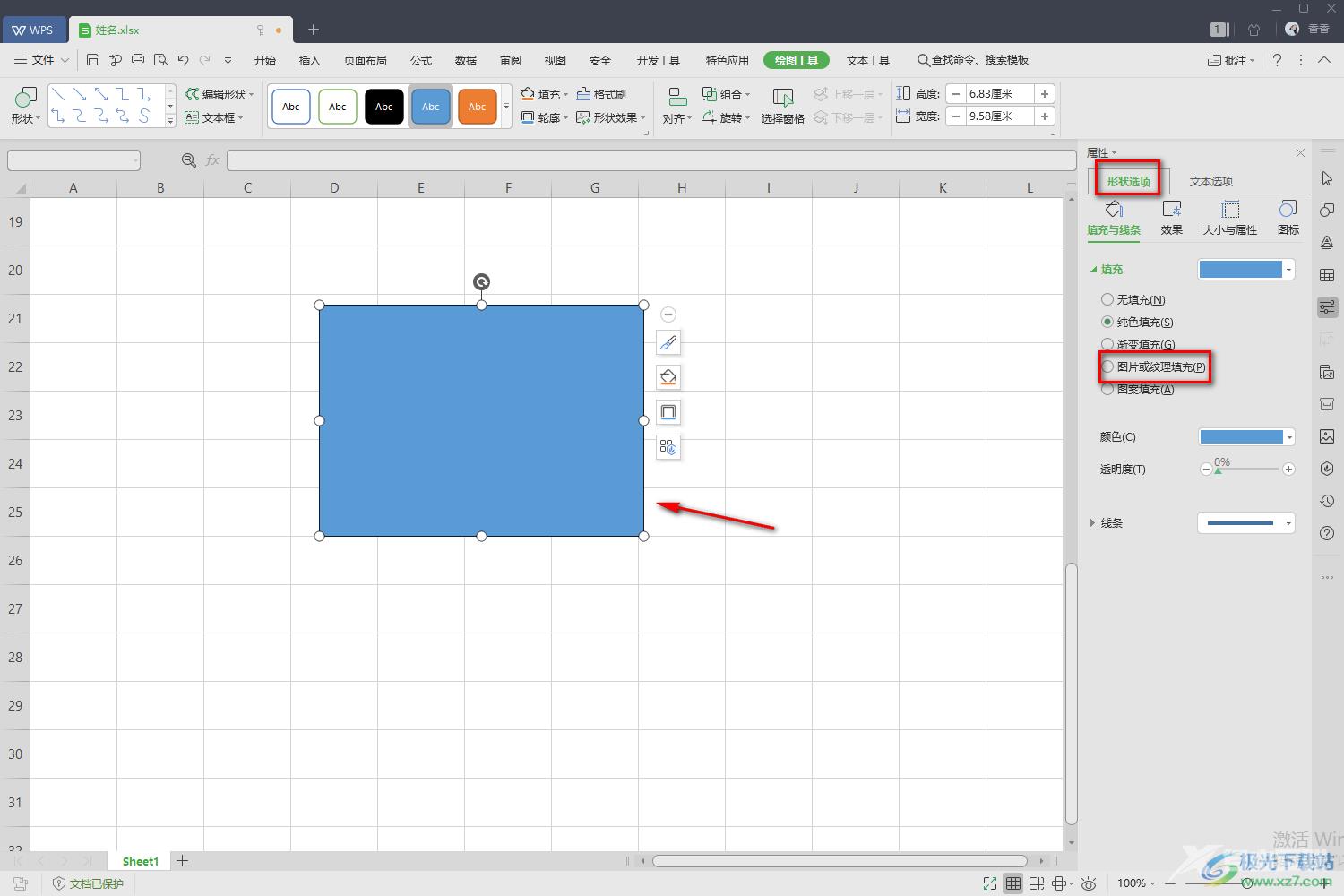Open the 页面布局 ribbon tab
This screenshot has height=896, width=1344.
point(366,60)
